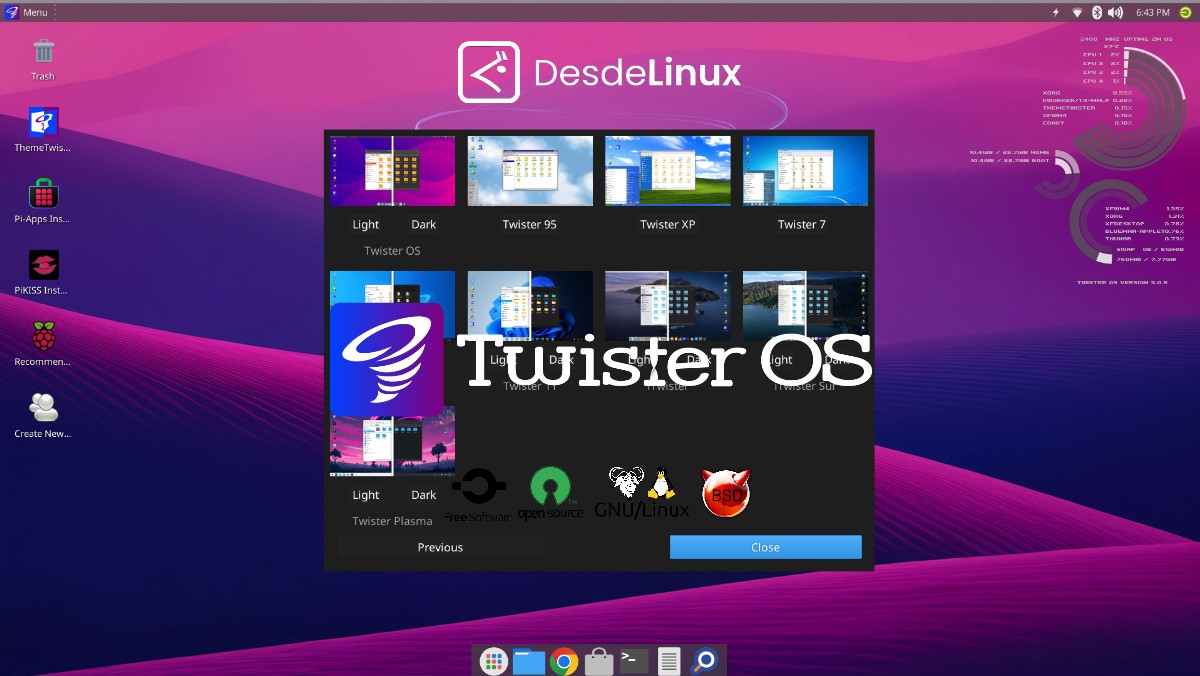Select the Twister XP theme button
The height and width of the screenshot is (676, 1200).
667,225
